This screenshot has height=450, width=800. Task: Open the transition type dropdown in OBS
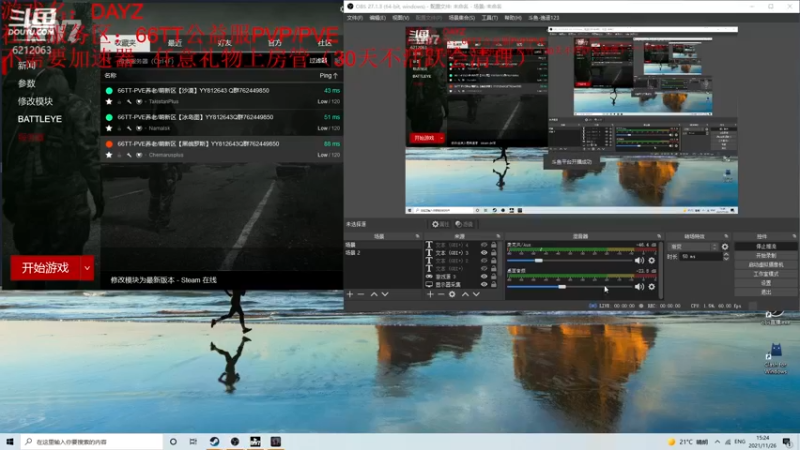click(x=693, y=247)
